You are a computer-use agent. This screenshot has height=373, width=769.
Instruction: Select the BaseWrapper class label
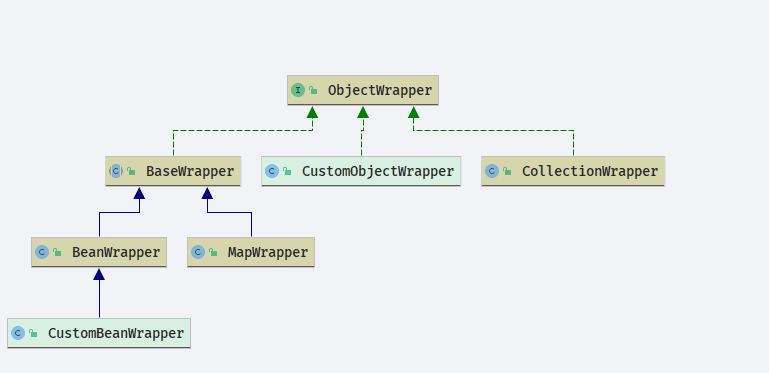190,172
